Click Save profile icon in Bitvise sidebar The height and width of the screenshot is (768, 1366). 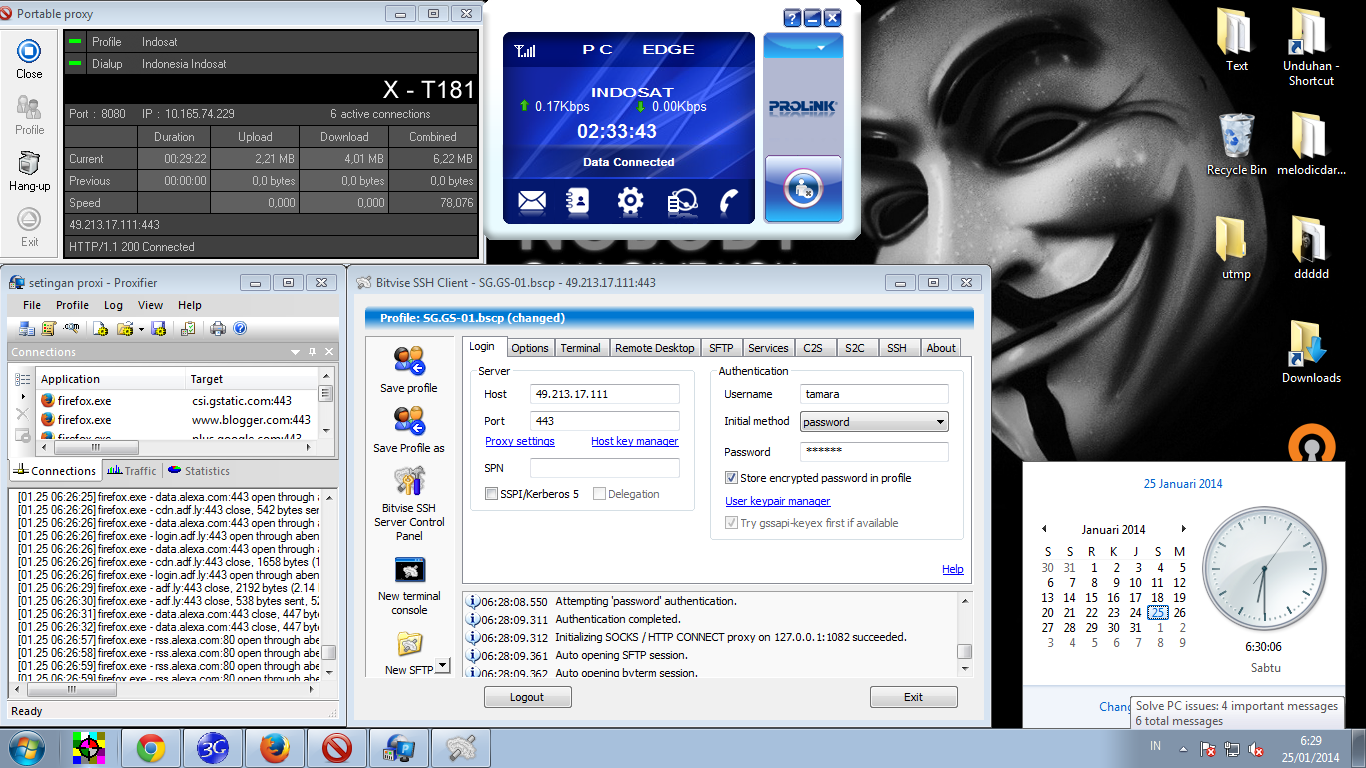[409, 361]
